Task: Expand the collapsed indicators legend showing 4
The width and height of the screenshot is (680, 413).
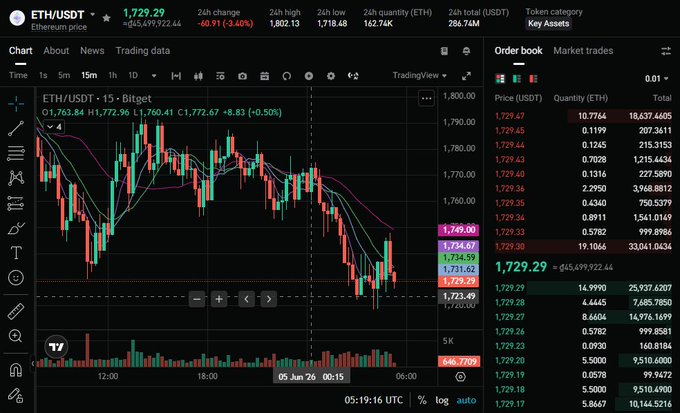Action: coord(54,127)
